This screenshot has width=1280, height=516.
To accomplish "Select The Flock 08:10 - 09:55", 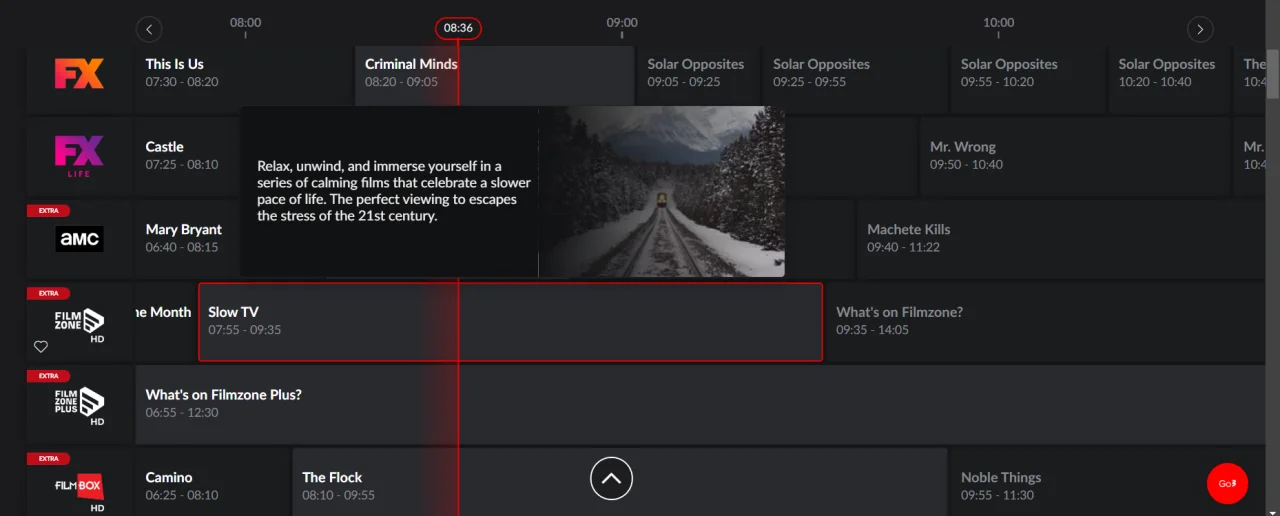I will (619, 483).
